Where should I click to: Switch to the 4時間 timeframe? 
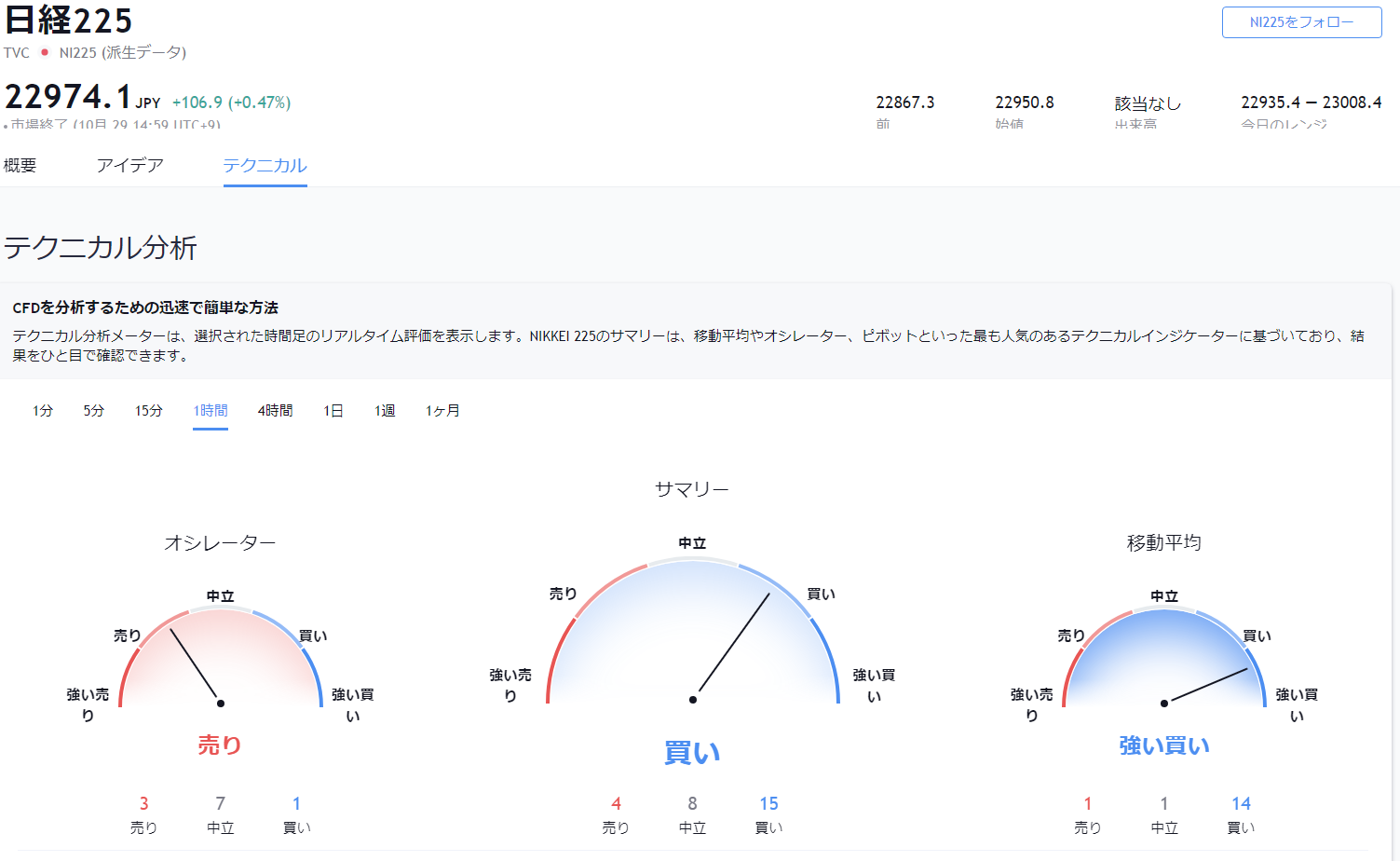(x=275, y=410)
